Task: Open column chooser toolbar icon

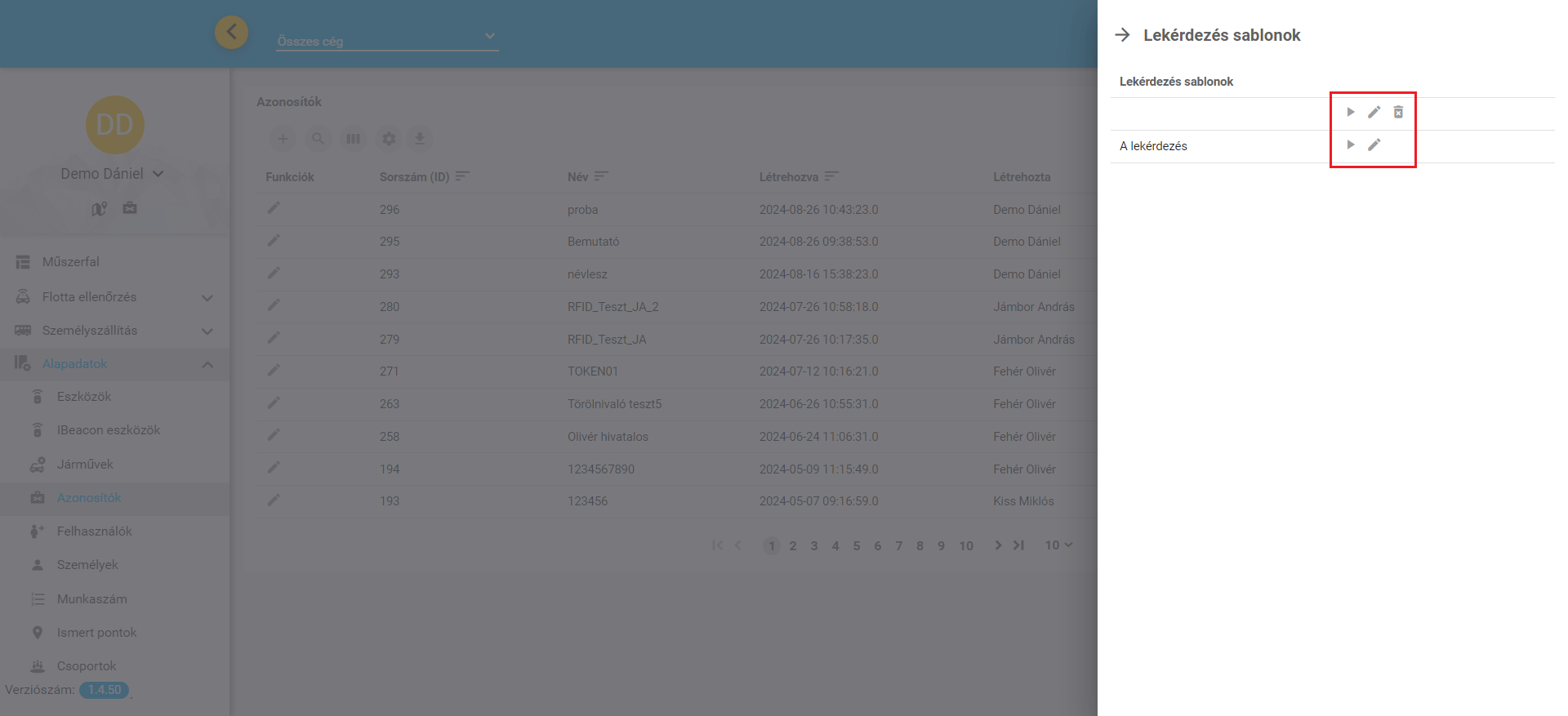Action: pos(353,139)
